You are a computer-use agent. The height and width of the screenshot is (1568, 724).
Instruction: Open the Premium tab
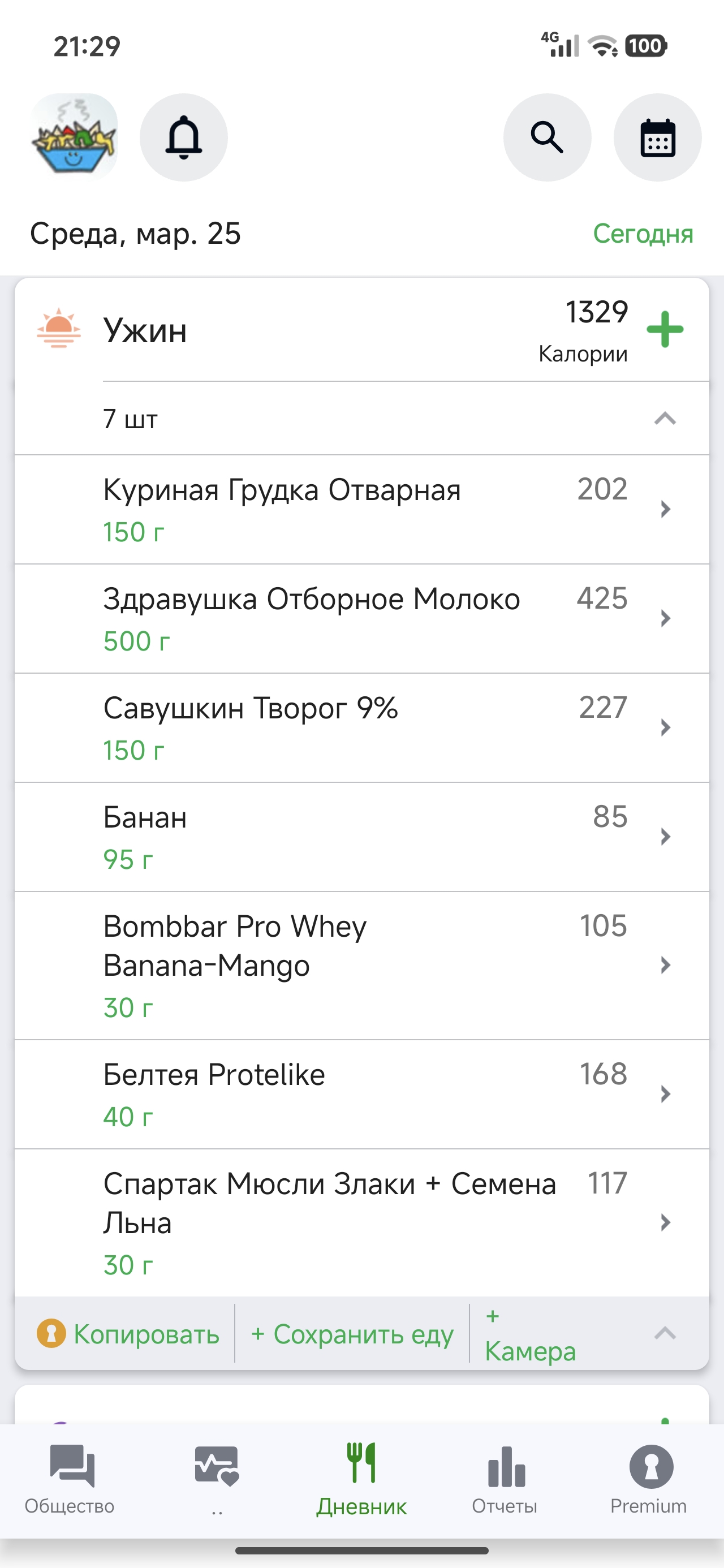pos(649,1479)
